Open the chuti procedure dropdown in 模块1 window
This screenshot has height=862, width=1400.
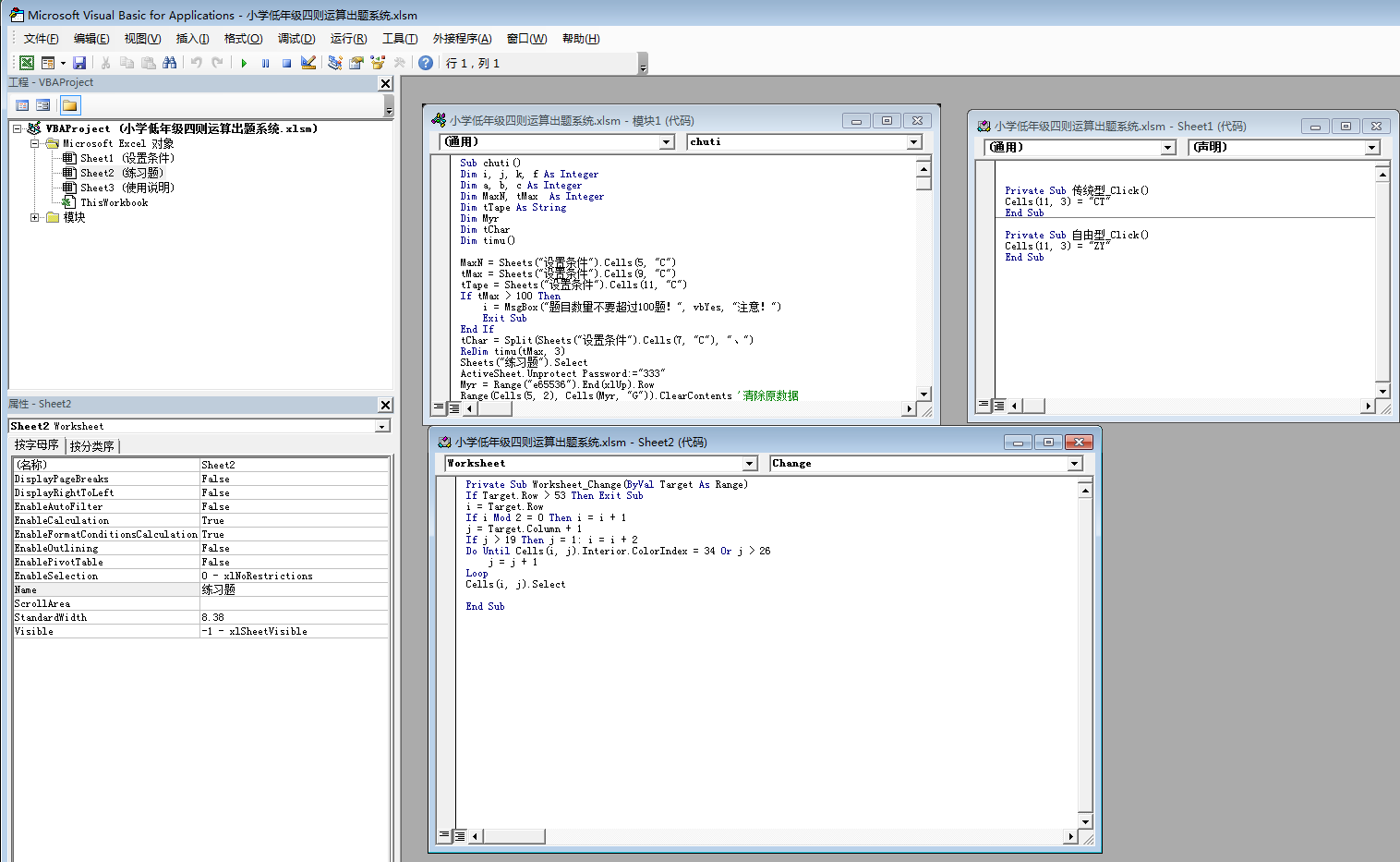(x=914, y=142)
